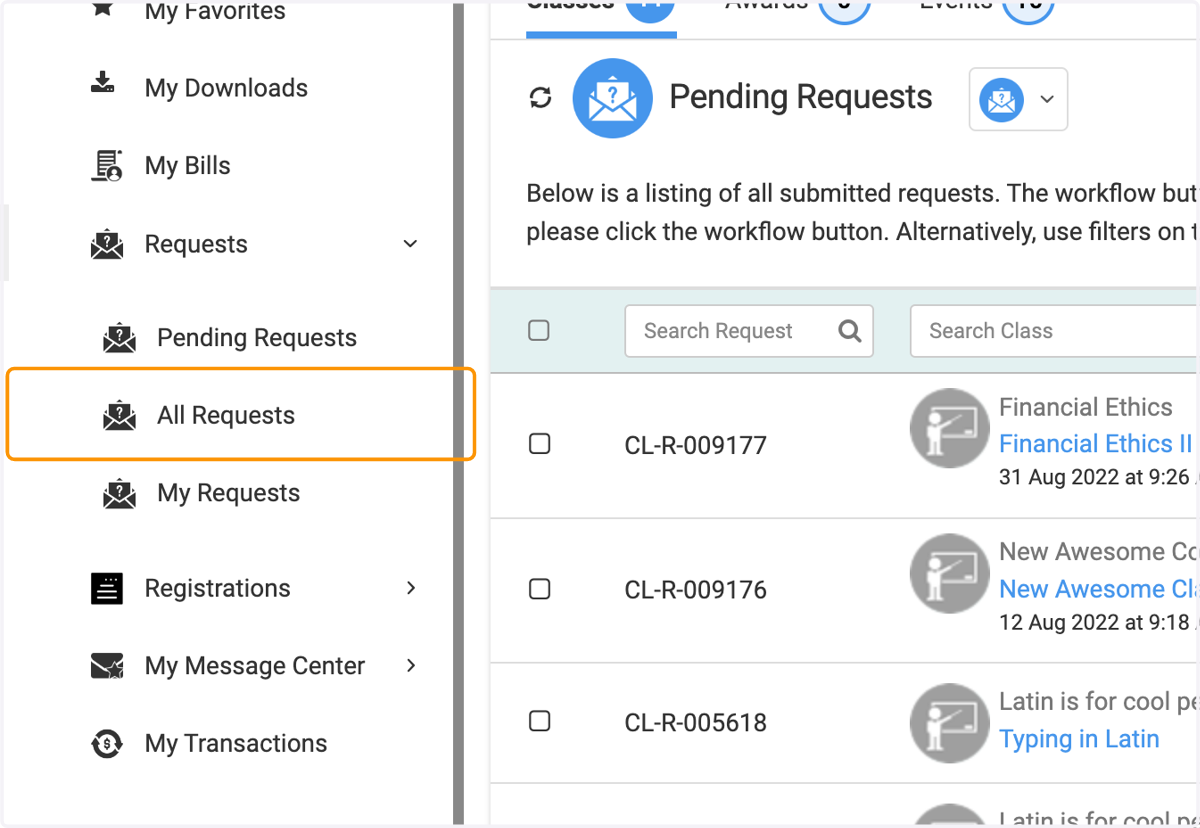Click the sidebar vertical scrollbar
The image size is (1200, 828).
(458, 414)
